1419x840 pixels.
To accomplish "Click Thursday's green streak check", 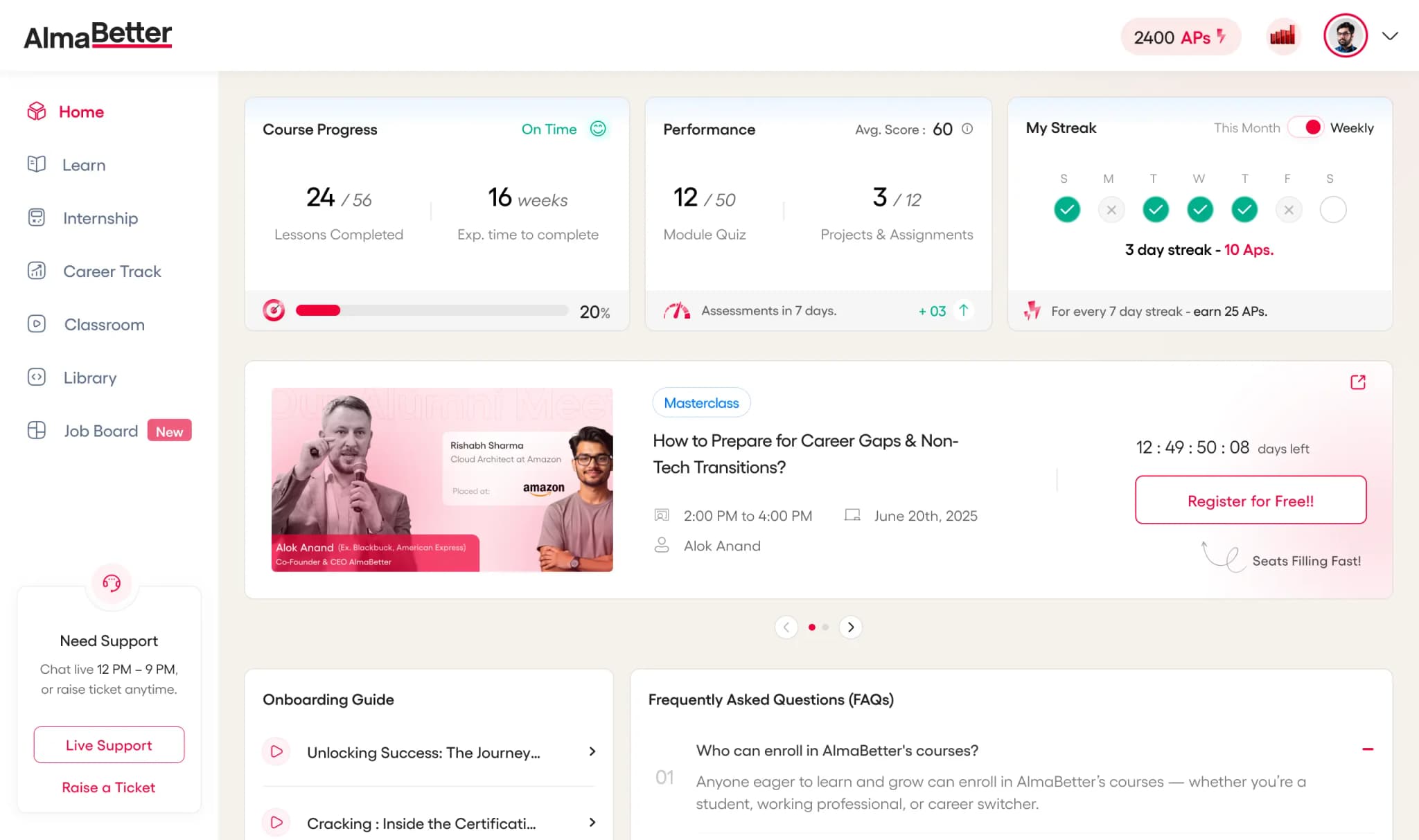I will [x=1244, y=209].
